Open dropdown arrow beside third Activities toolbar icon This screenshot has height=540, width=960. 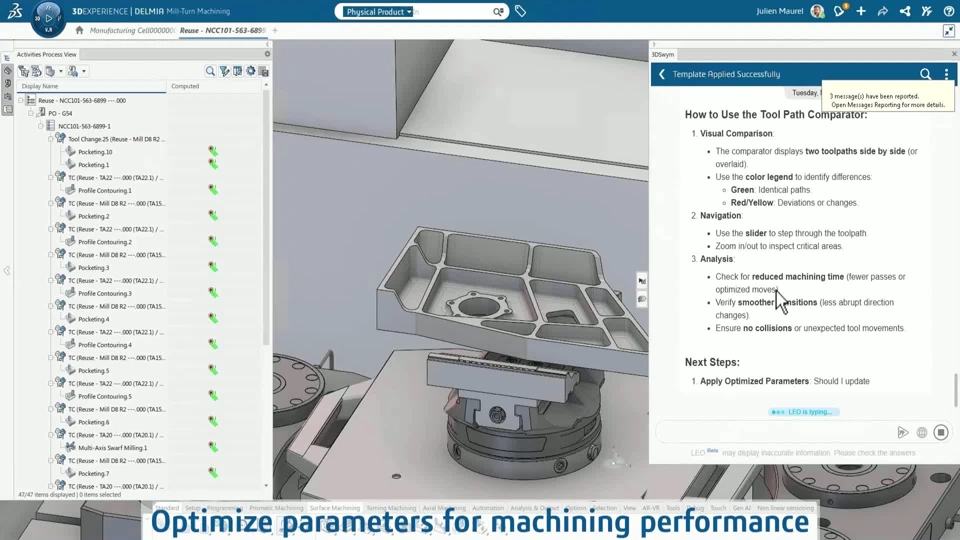pos(61,72)
